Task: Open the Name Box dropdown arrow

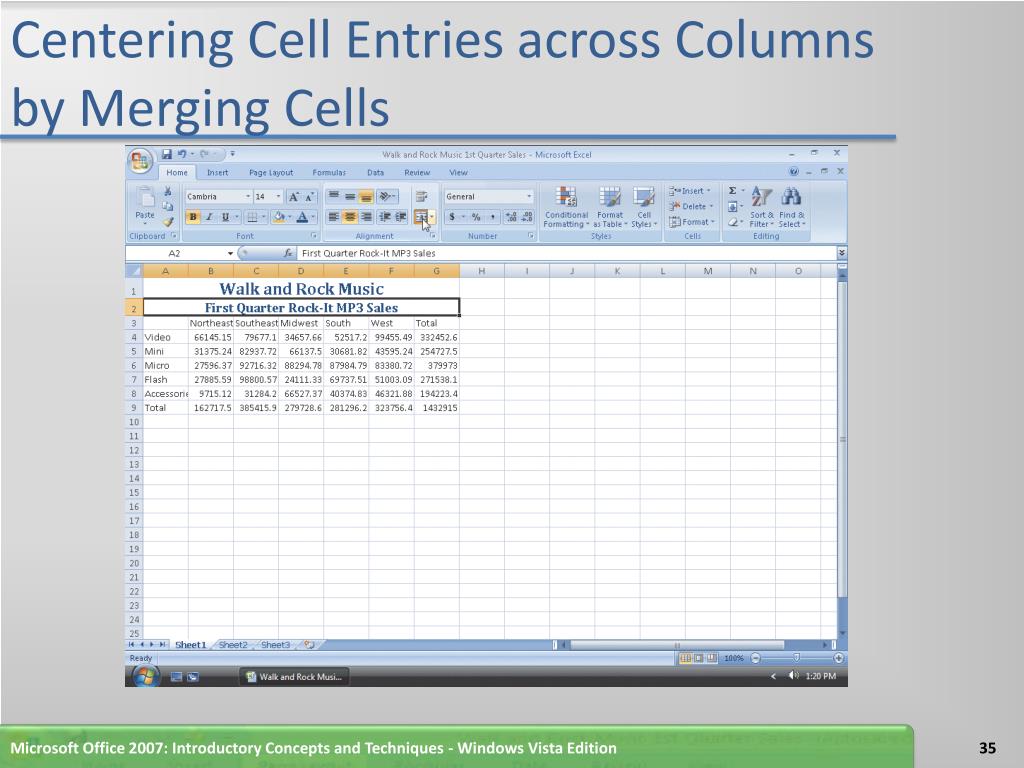Action: click(x=230, y=253)
